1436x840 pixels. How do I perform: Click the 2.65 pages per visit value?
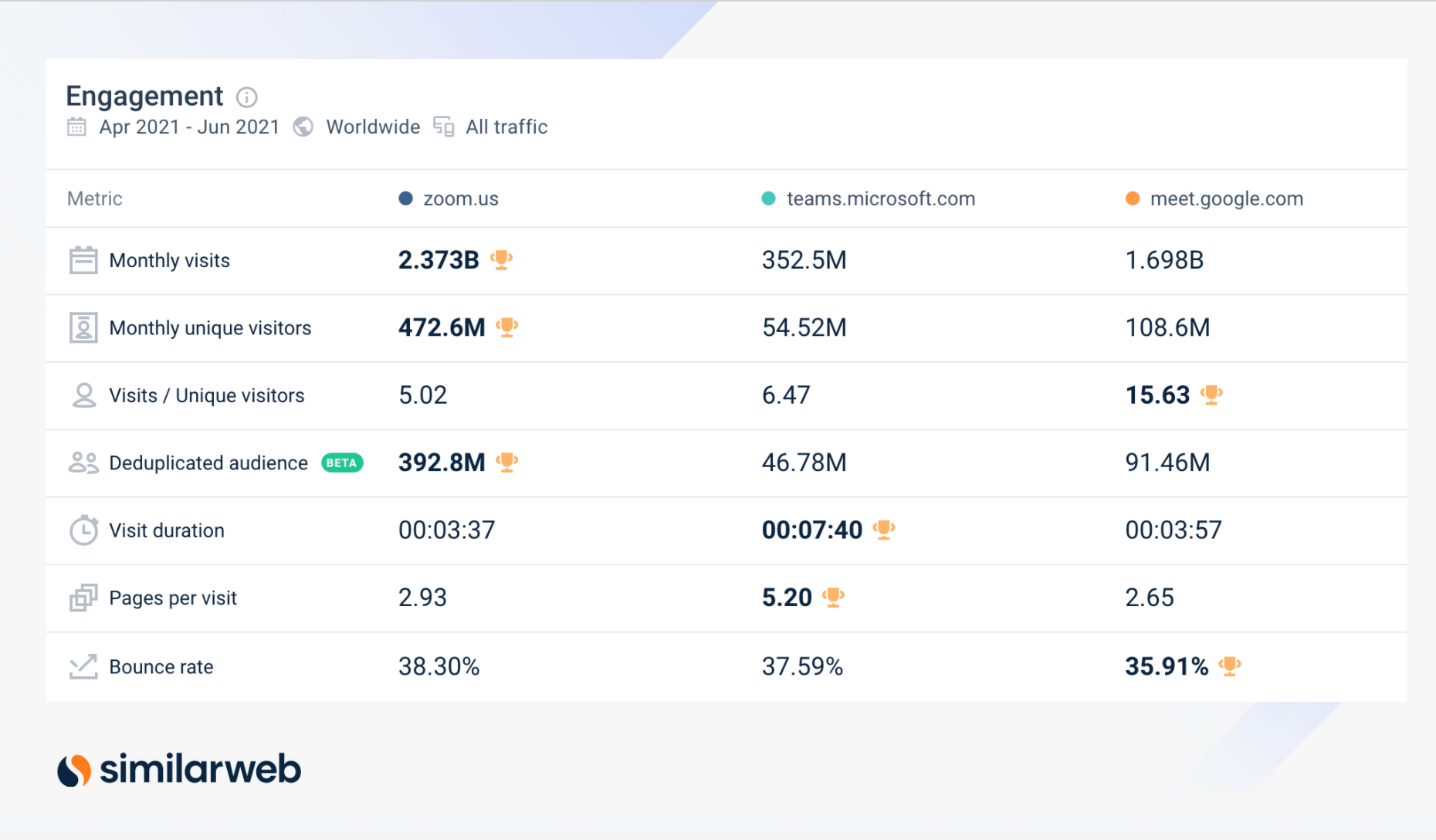click(x=1150, y=598)
